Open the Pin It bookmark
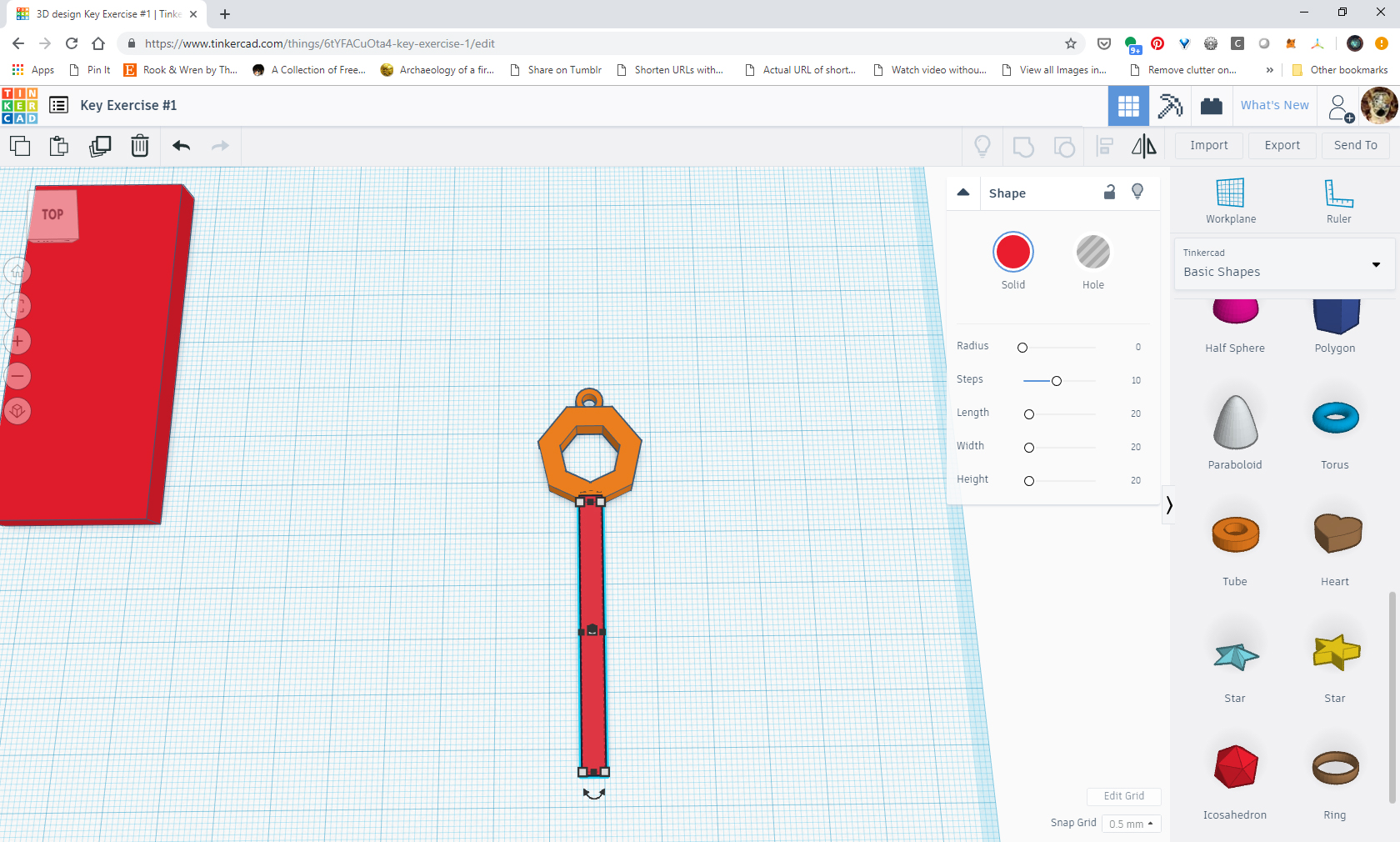1400x842 pixels. click(89, 70)
